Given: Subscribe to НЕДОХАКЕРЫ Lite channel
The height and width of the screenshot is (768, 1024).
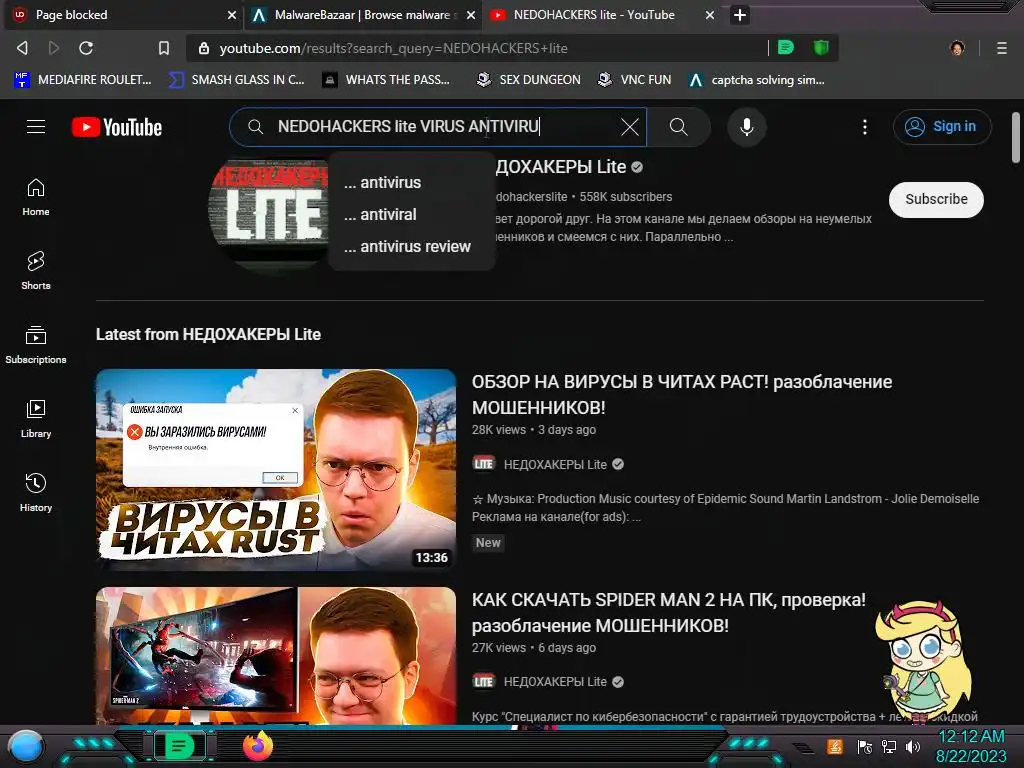Looking at the screenshot, I should pos(936,199).
